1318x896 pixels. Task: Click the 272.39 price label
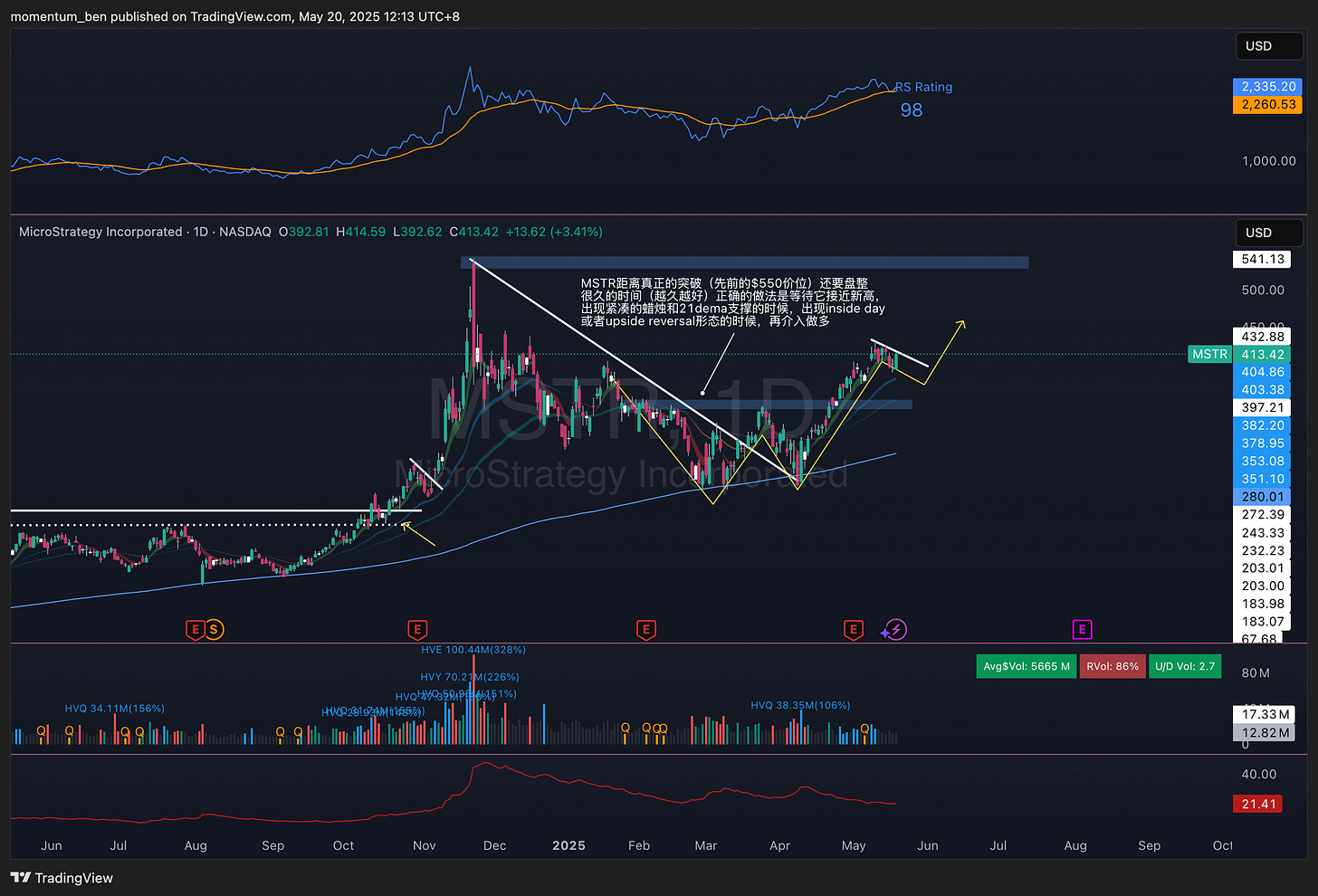point(1263,514)
